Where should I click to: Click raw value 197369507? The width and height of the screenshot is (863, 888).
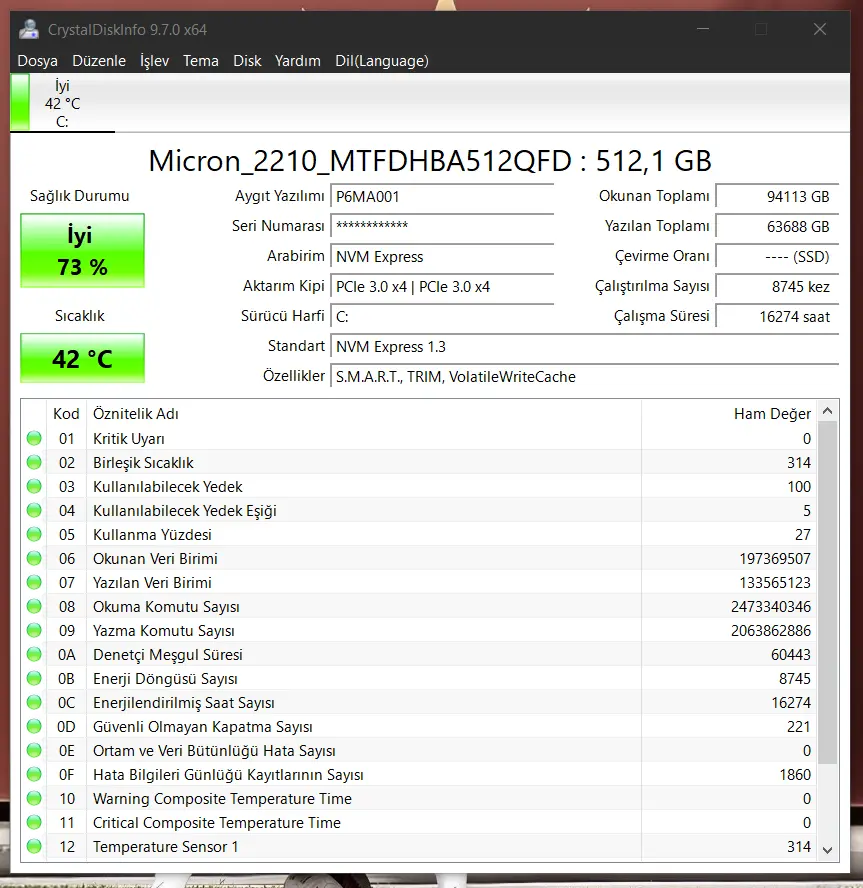(775, 559)
